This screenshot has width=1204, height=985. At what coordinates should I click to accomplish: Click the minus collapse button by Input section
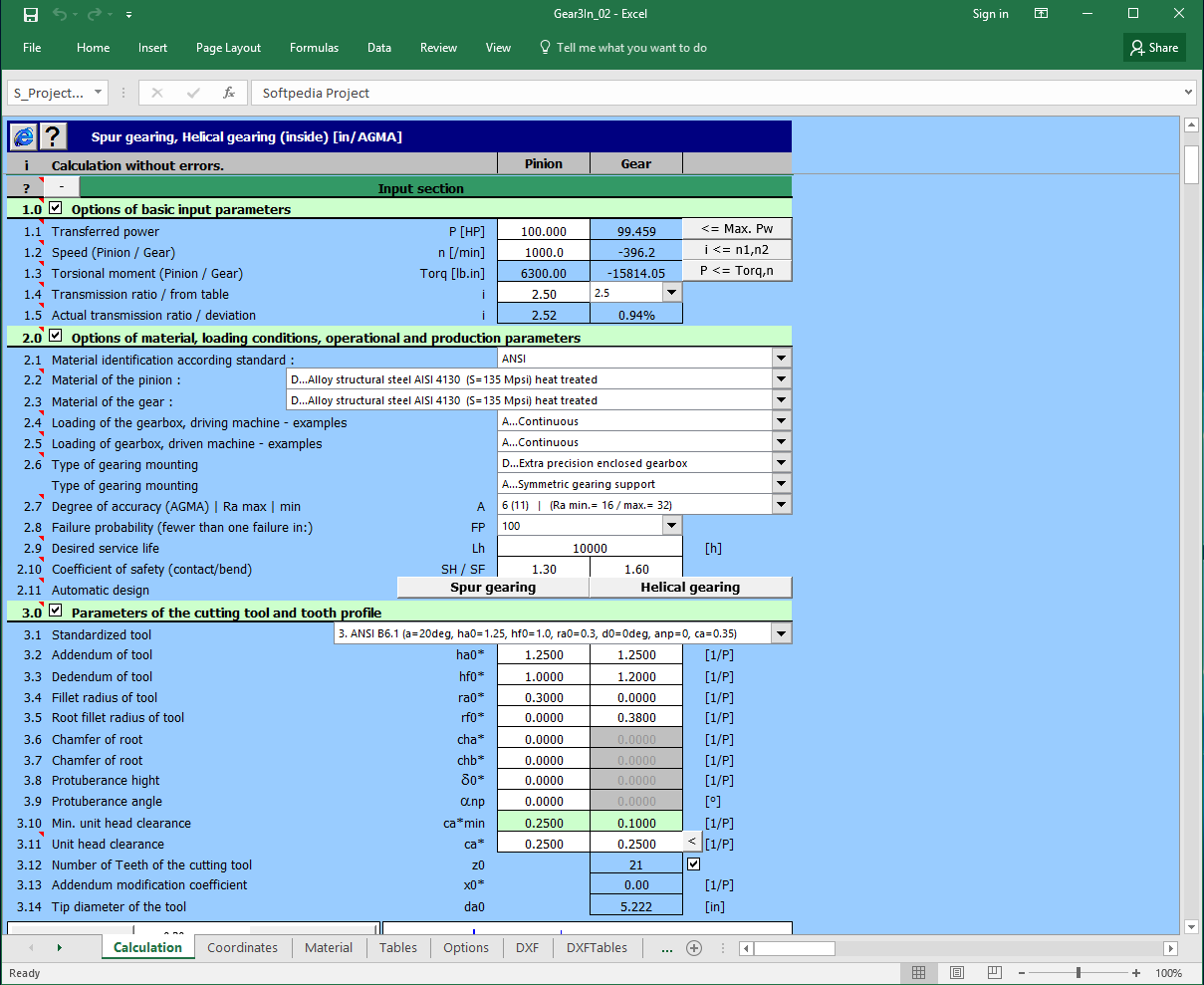pos(62,187)
